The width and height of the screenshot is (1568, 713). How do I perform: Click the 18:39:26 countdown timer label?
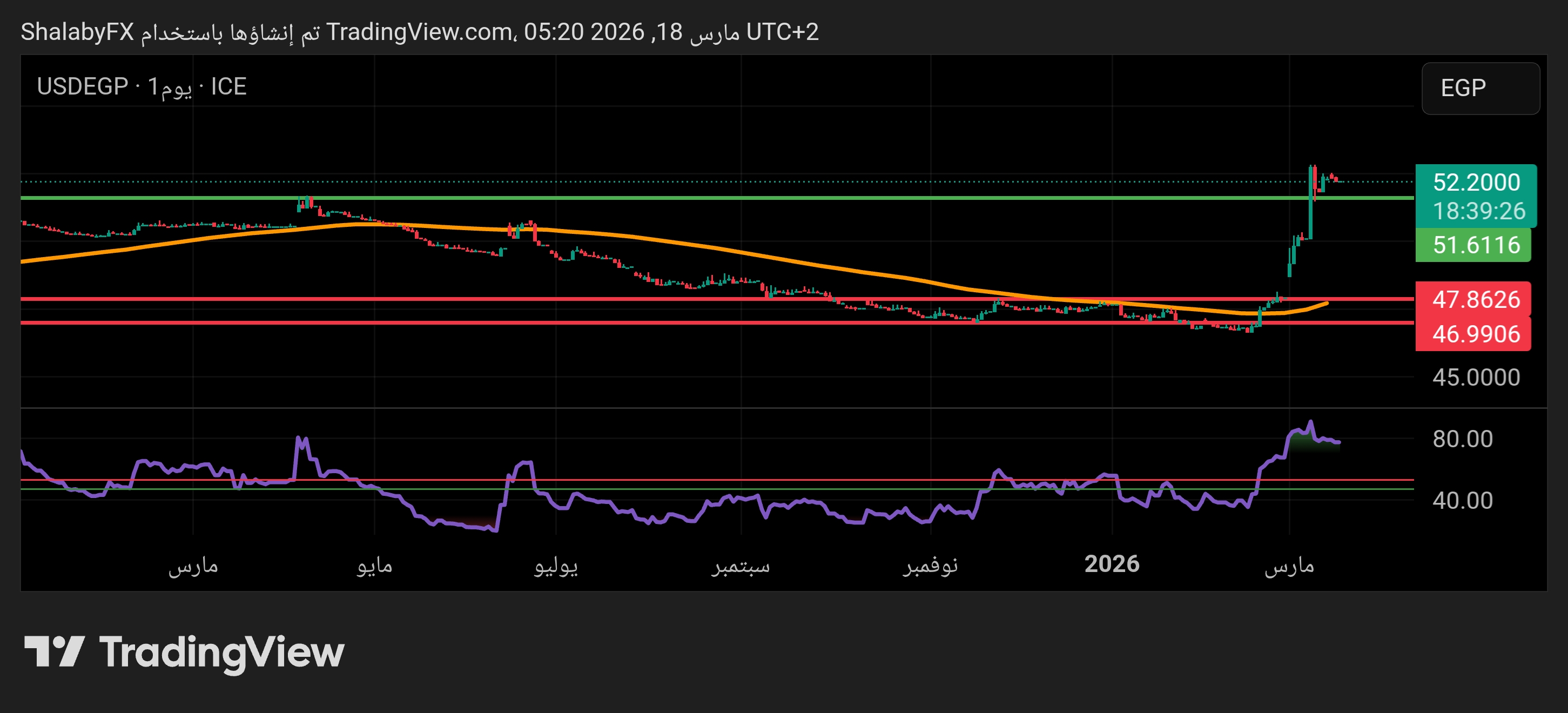coord(1478,211)
